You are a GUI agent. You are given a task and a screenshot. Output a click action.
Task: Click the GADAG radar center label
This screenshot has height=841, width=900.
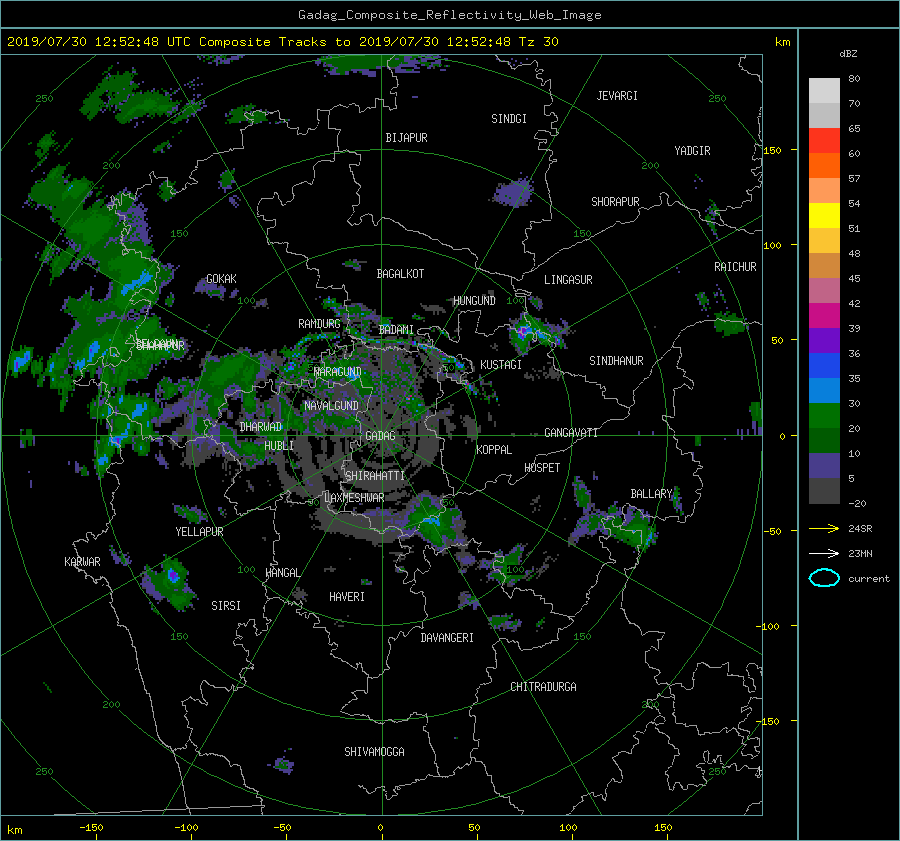380,436
